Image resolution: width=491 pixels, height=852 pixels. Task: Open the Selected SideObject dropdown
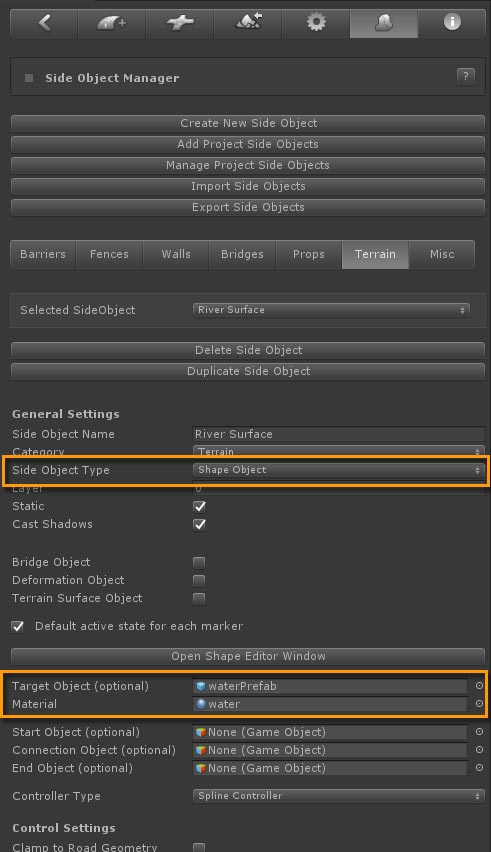(x=331, y=310)
